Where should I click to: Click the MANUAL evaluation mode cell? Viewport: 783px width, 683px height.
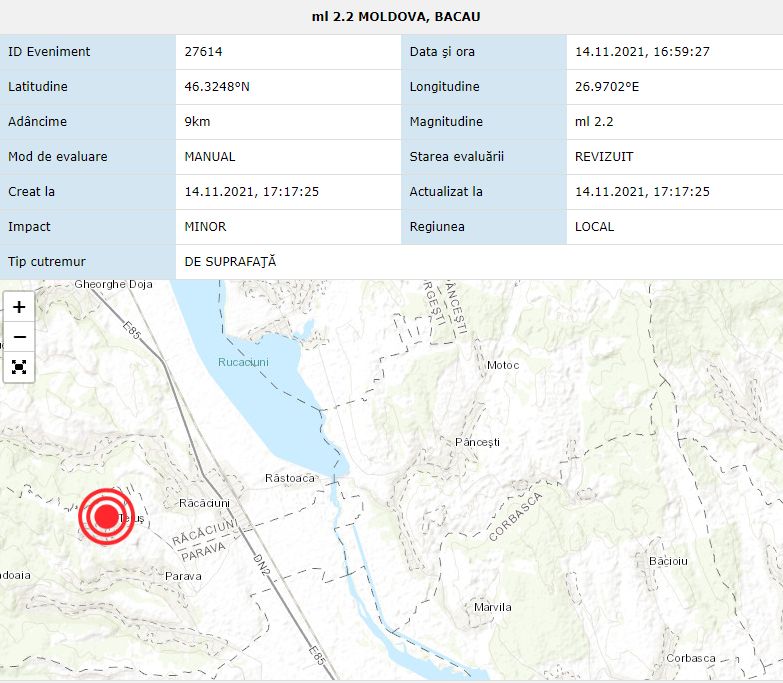(x=210, y=157)
